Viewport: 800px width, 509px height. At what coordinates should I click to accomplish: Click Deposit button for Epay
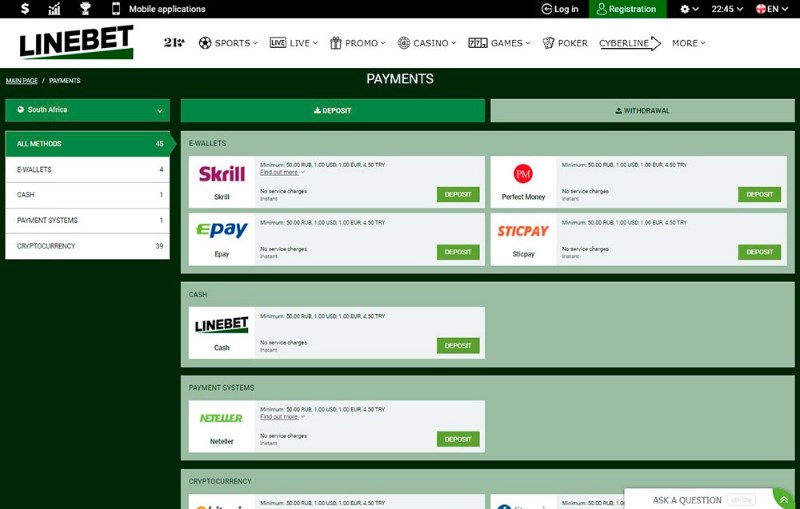[x=458, y=252]
